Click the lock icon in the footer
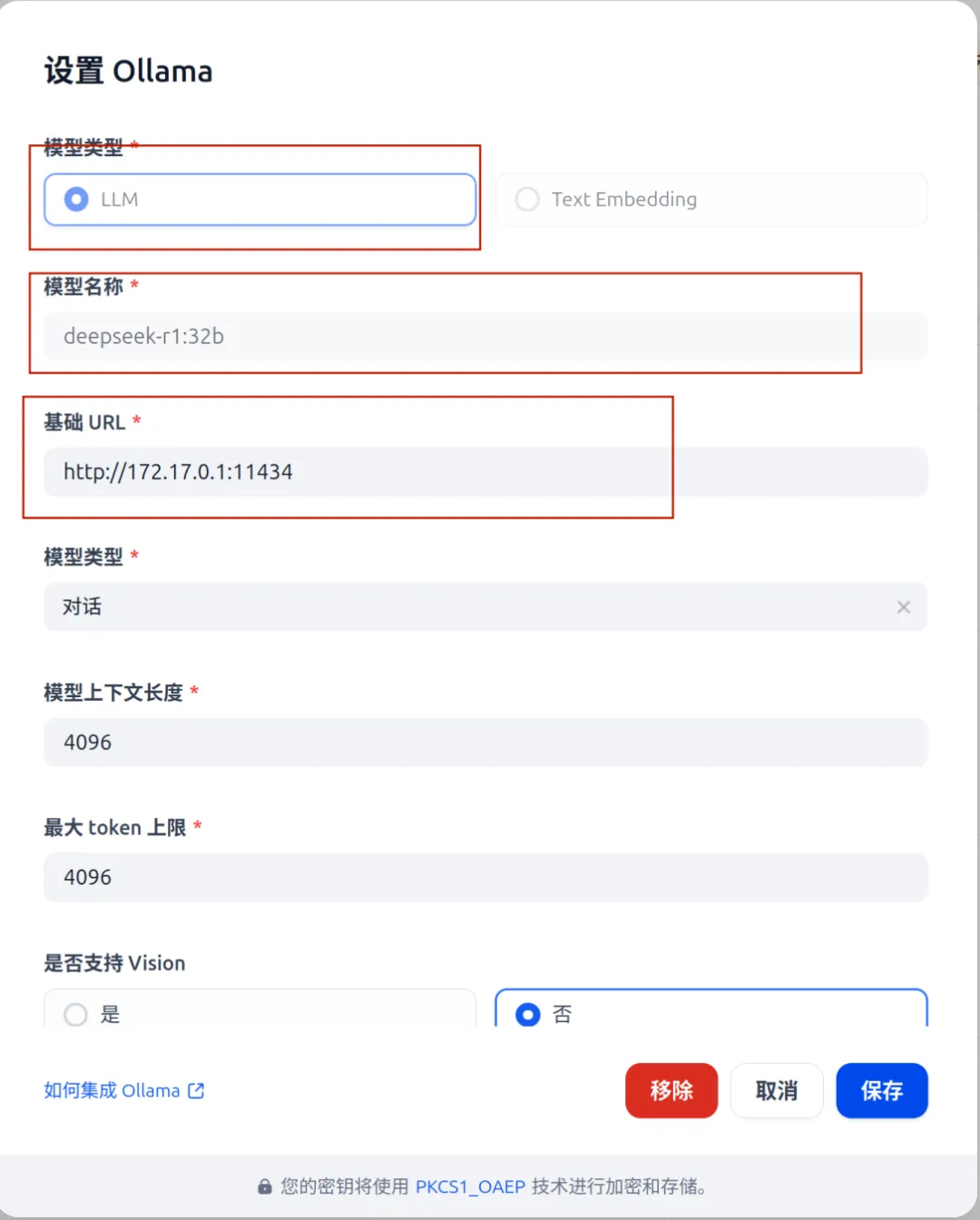Viewport: 980px width, 1220px height. [x=265, y=1186]
